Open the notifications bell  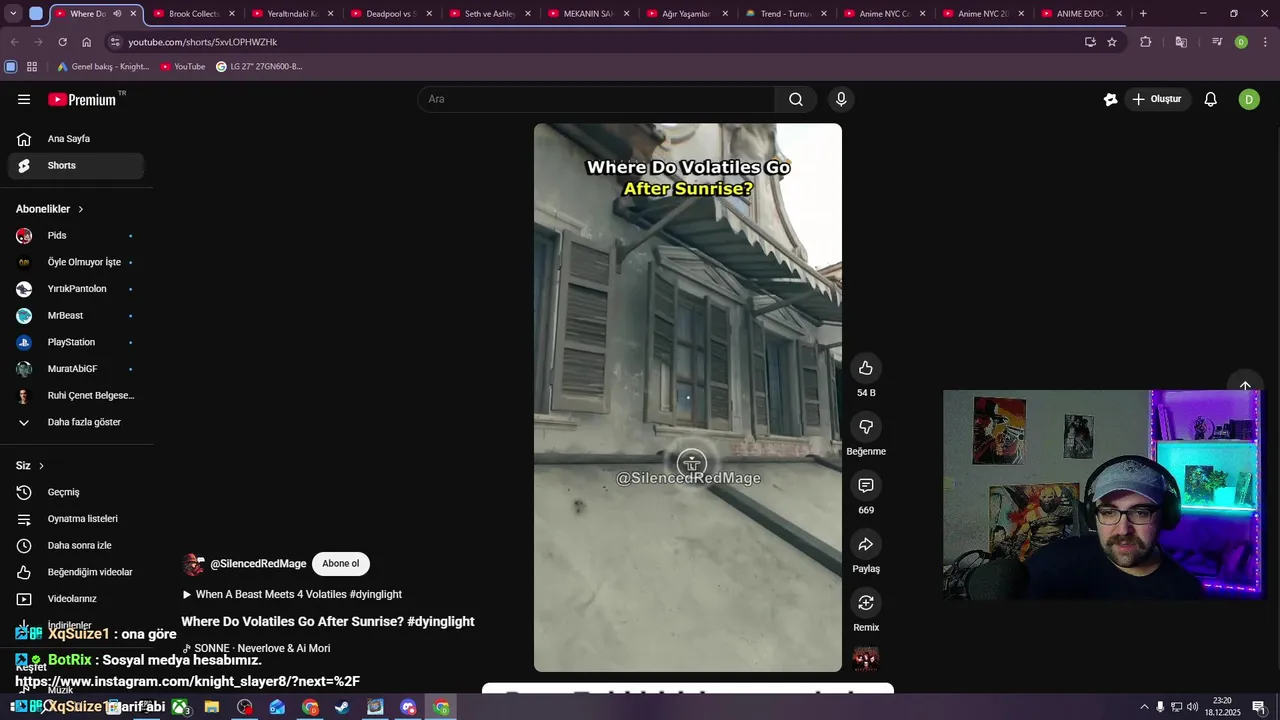pyautogui.click(x=1210, y=99)
